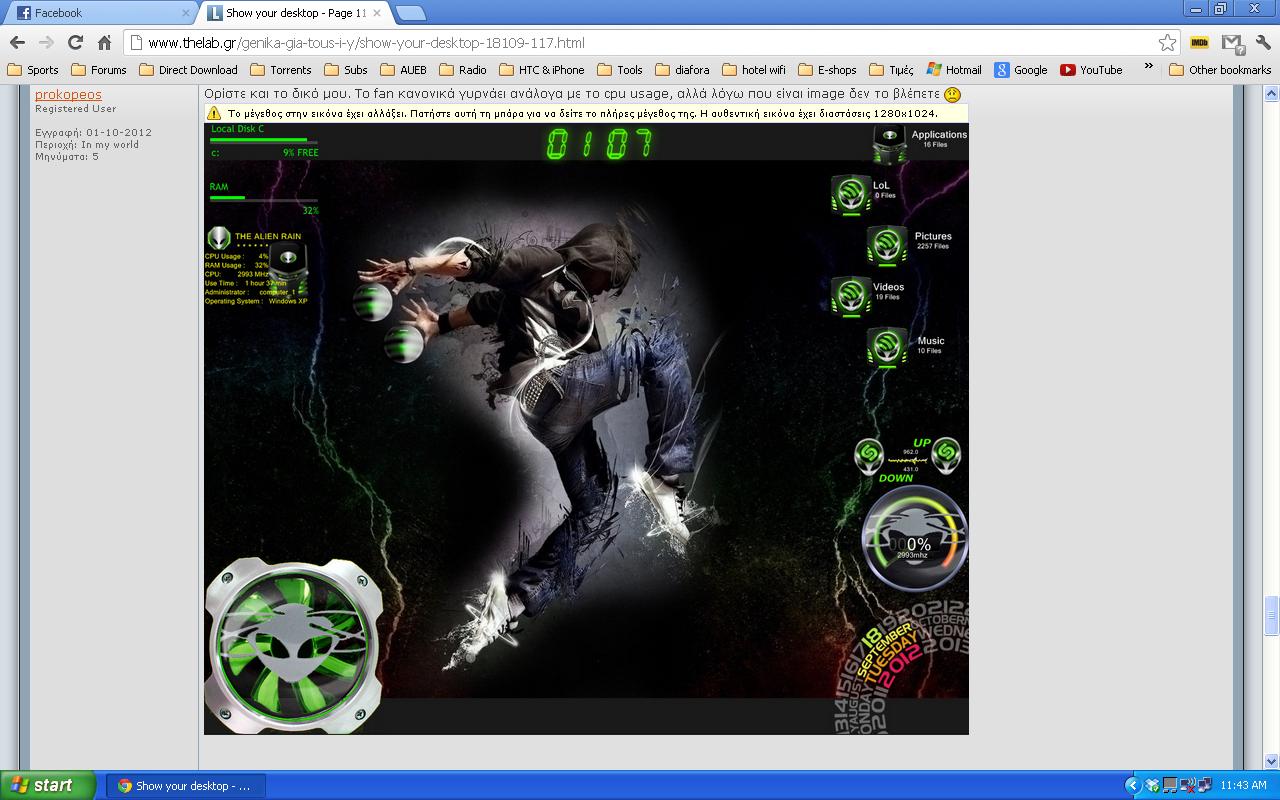This screenshot has width=1280, height=800.
Task: Open the Forums bookmarks folder
Action: 98,70
